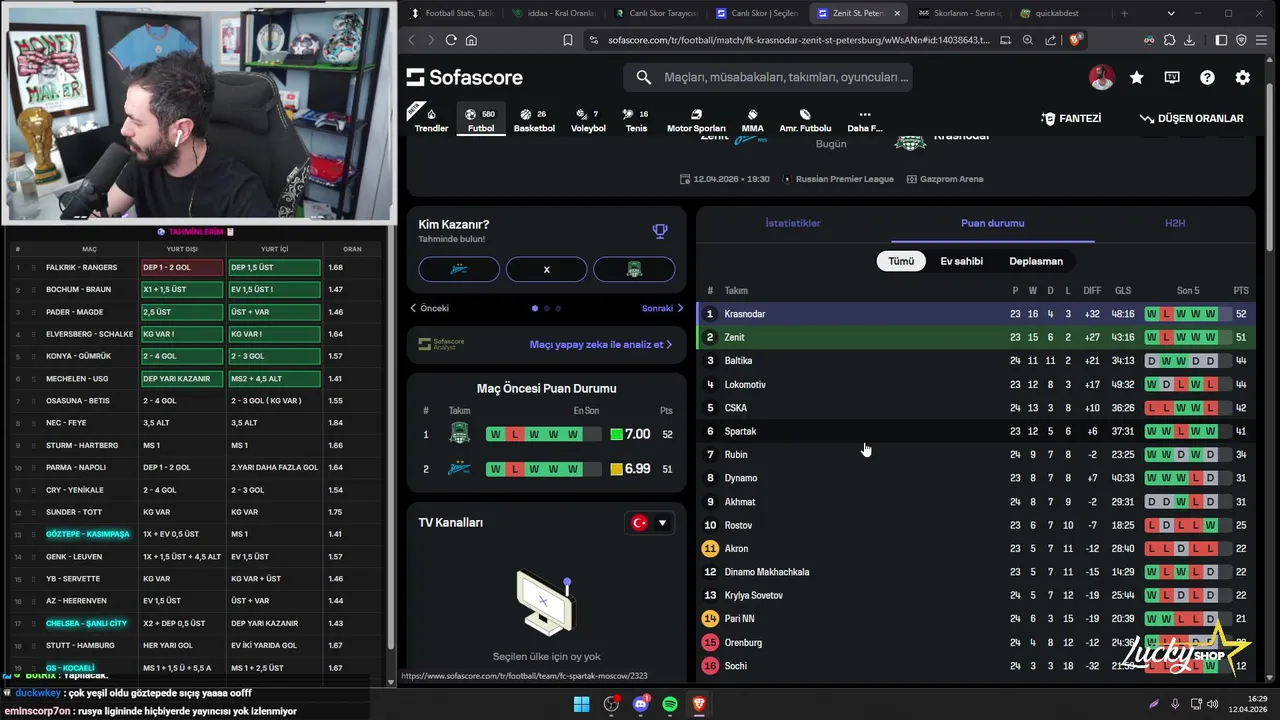
Task: Open Spartak team row in standings
Action: (x=975, y=431)
